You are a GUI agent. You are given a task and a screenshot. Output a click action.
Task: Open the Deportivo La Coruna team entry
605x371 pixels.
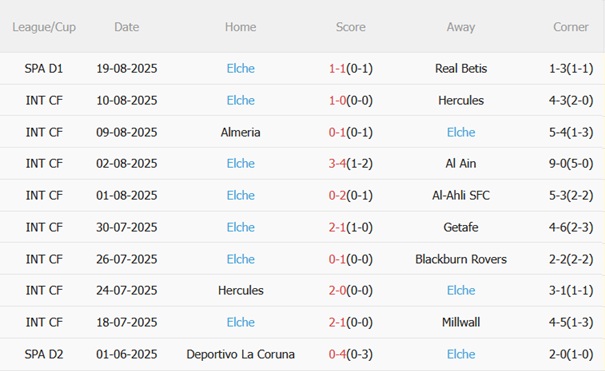point(240,354)
